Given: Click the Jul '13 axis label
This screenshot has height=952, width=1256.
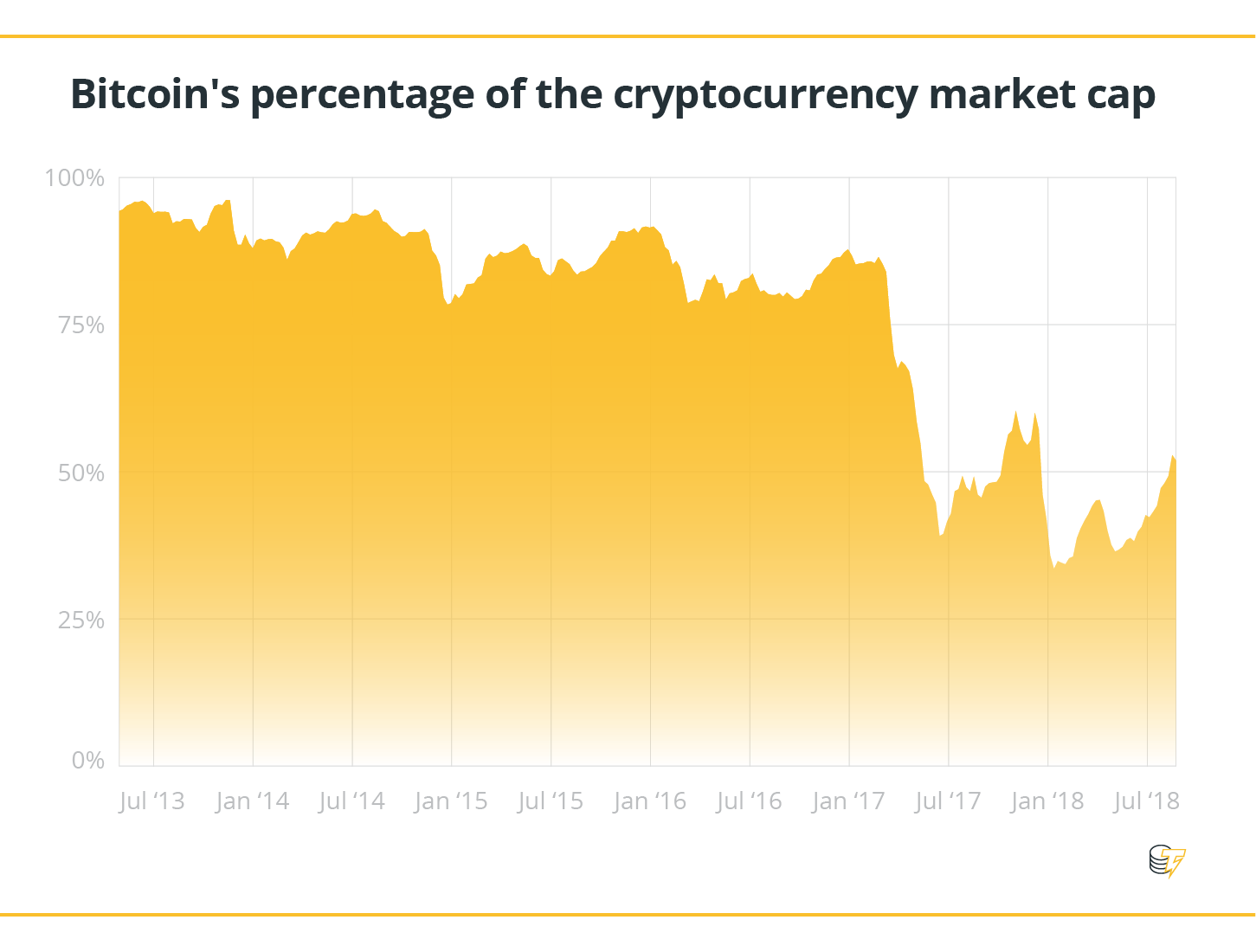Looking at the screenshot, I should 152,801.
